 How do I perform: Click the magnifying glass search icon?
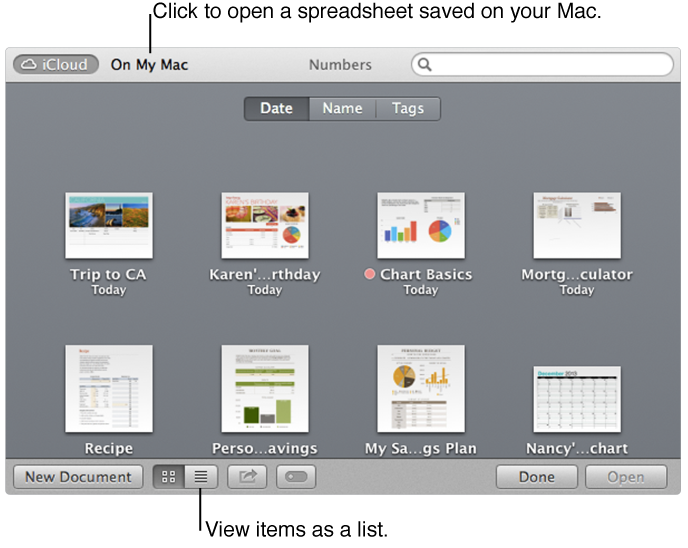425,65
